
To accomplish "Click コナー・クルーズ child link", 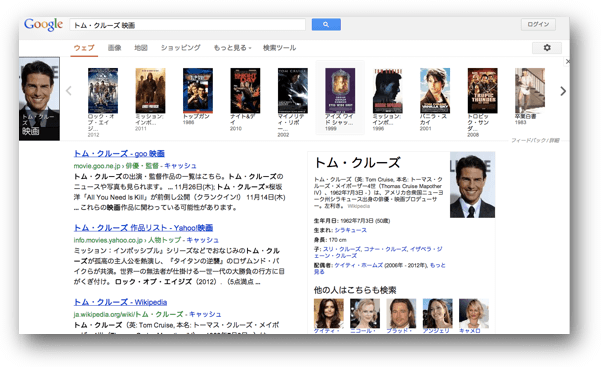I will (385, 249).
